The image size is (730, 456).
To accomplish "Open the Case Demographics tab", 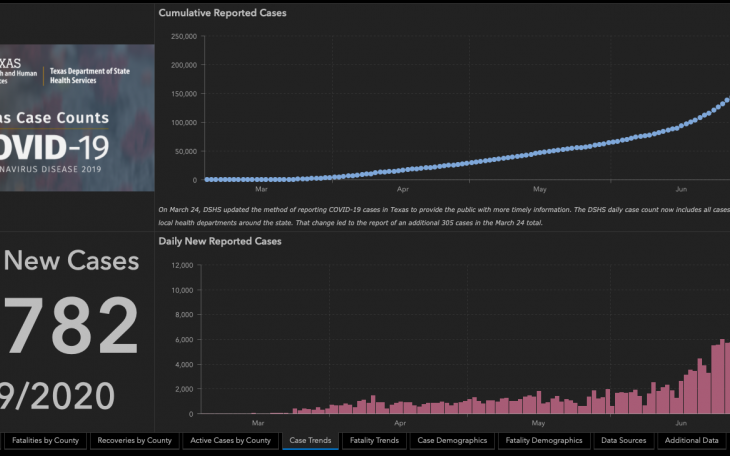I will pyautogui.click(x=452, y=440).
